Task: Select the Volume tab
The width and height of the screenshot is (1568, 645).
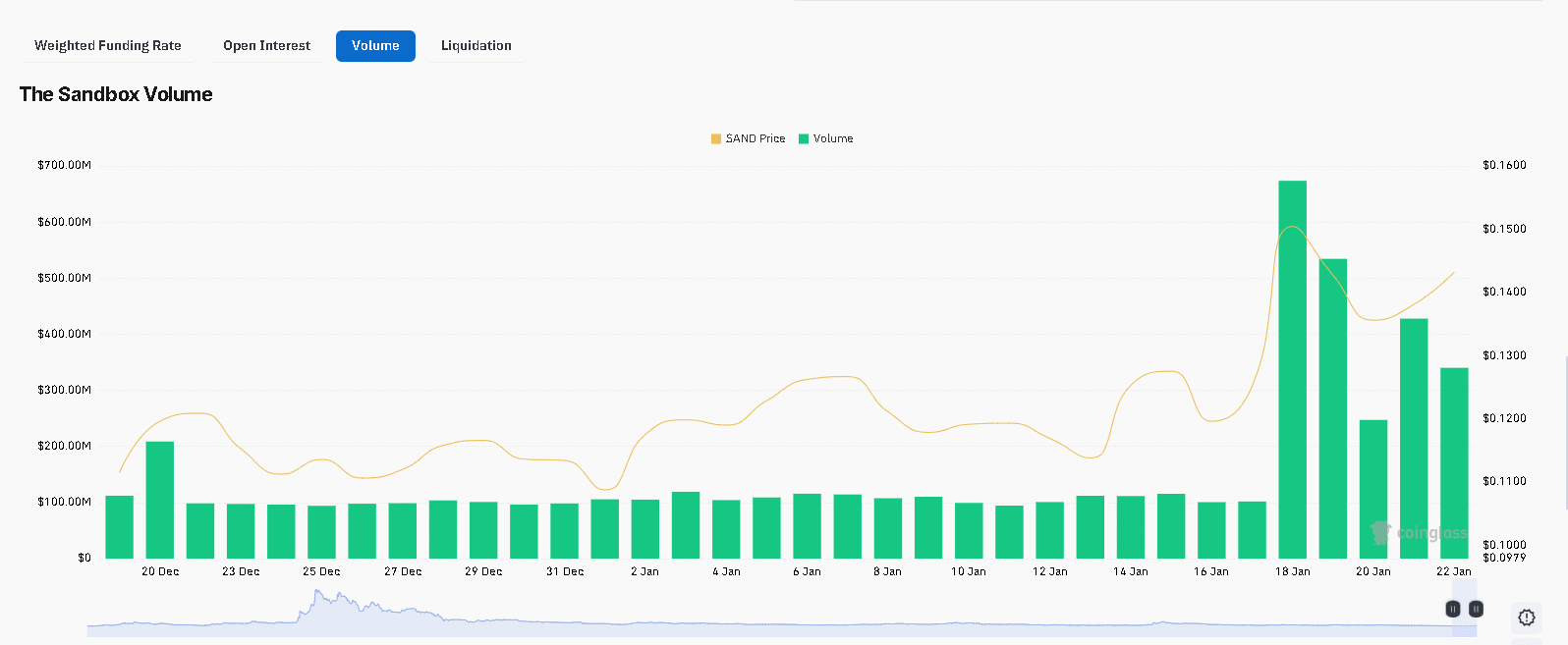Action: tap(375, 46)
